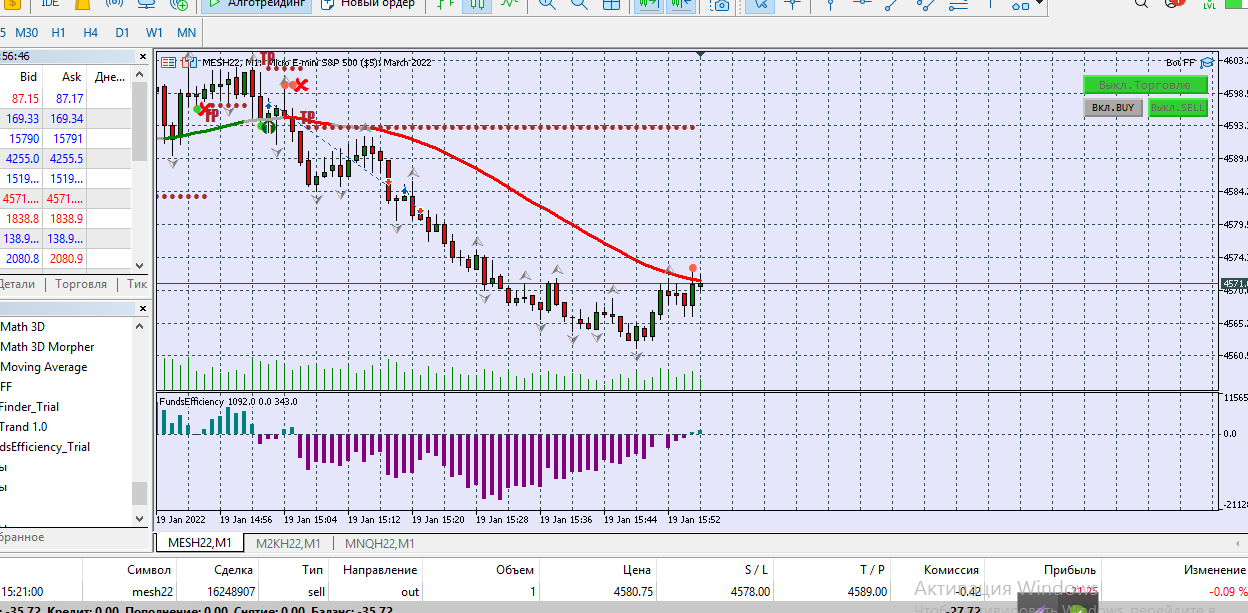
Task: Switch timeframe to M30
Action: click(x=26, y=33)
